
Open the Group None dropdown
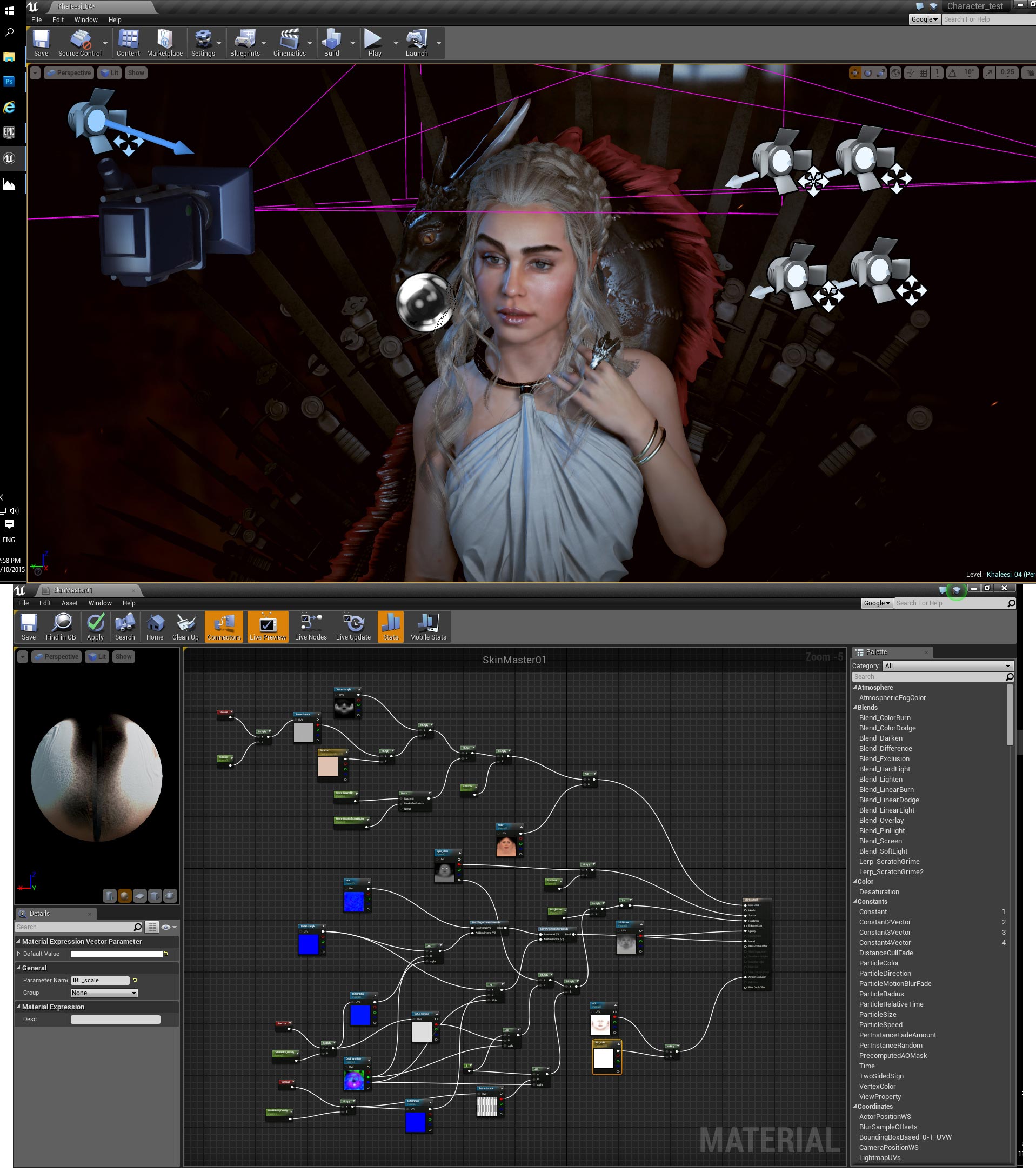pos(104,993)
